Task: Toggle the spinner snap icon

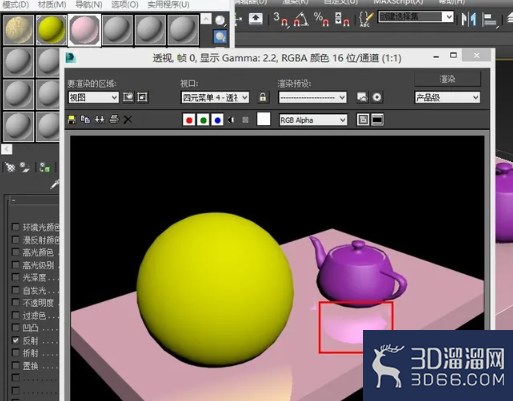Action: pyautogui.click(x=342, y=19)
